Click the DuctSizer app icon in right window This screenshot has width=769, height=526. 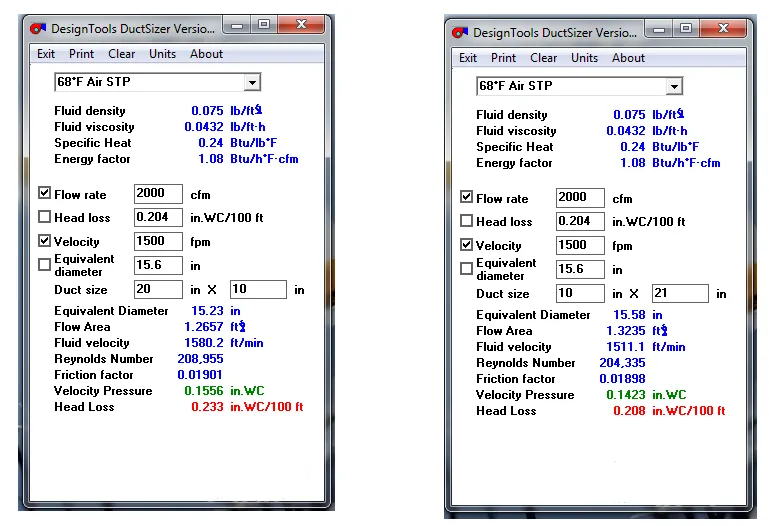[x=461, y=32]
